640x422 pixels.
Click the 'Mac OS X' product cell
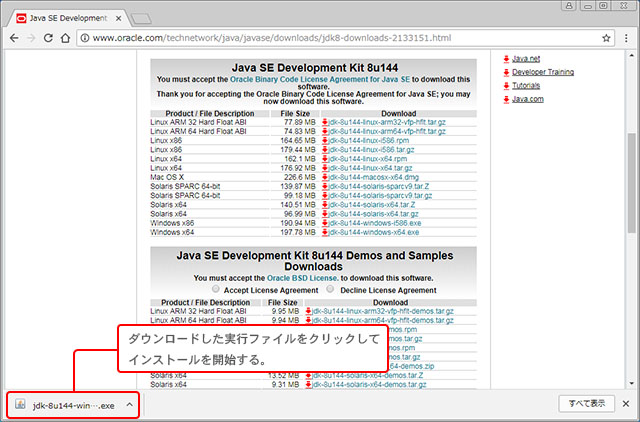pos(210,177)
